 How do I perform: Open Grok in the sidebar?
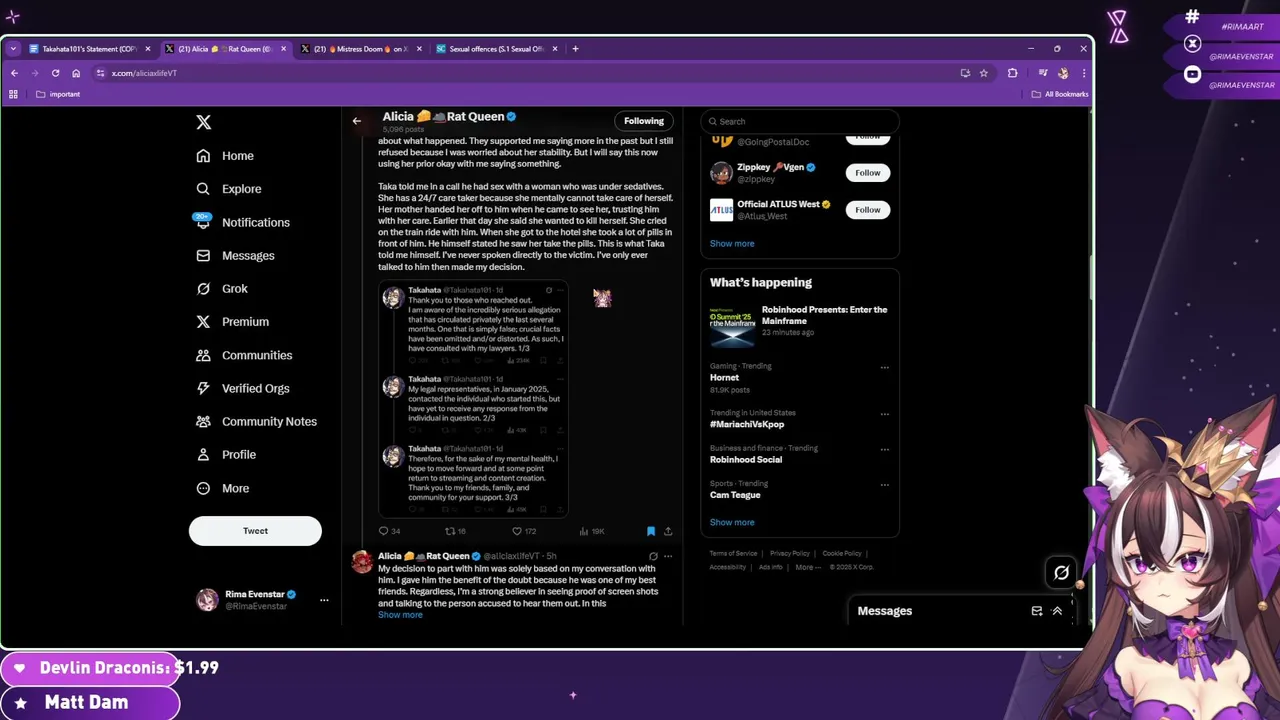tap(222, 289)
